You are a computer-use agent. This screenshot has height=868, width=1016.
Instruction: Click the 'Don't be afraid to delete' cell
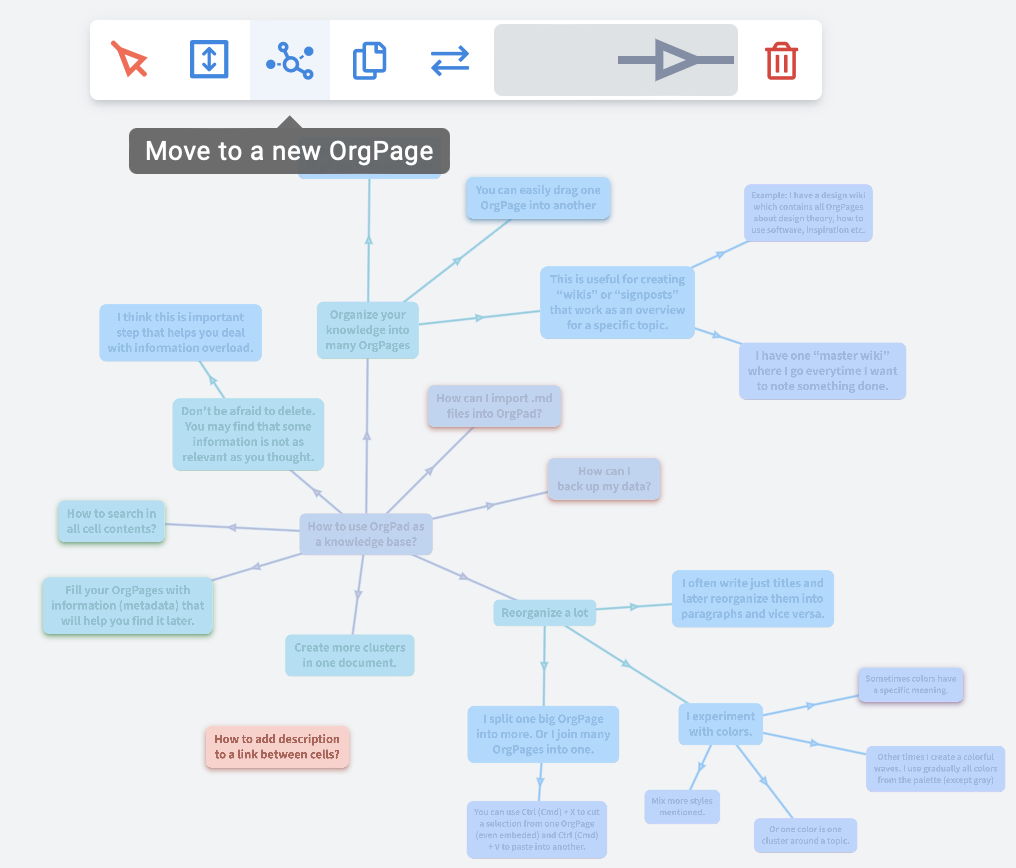pos(248,434)
